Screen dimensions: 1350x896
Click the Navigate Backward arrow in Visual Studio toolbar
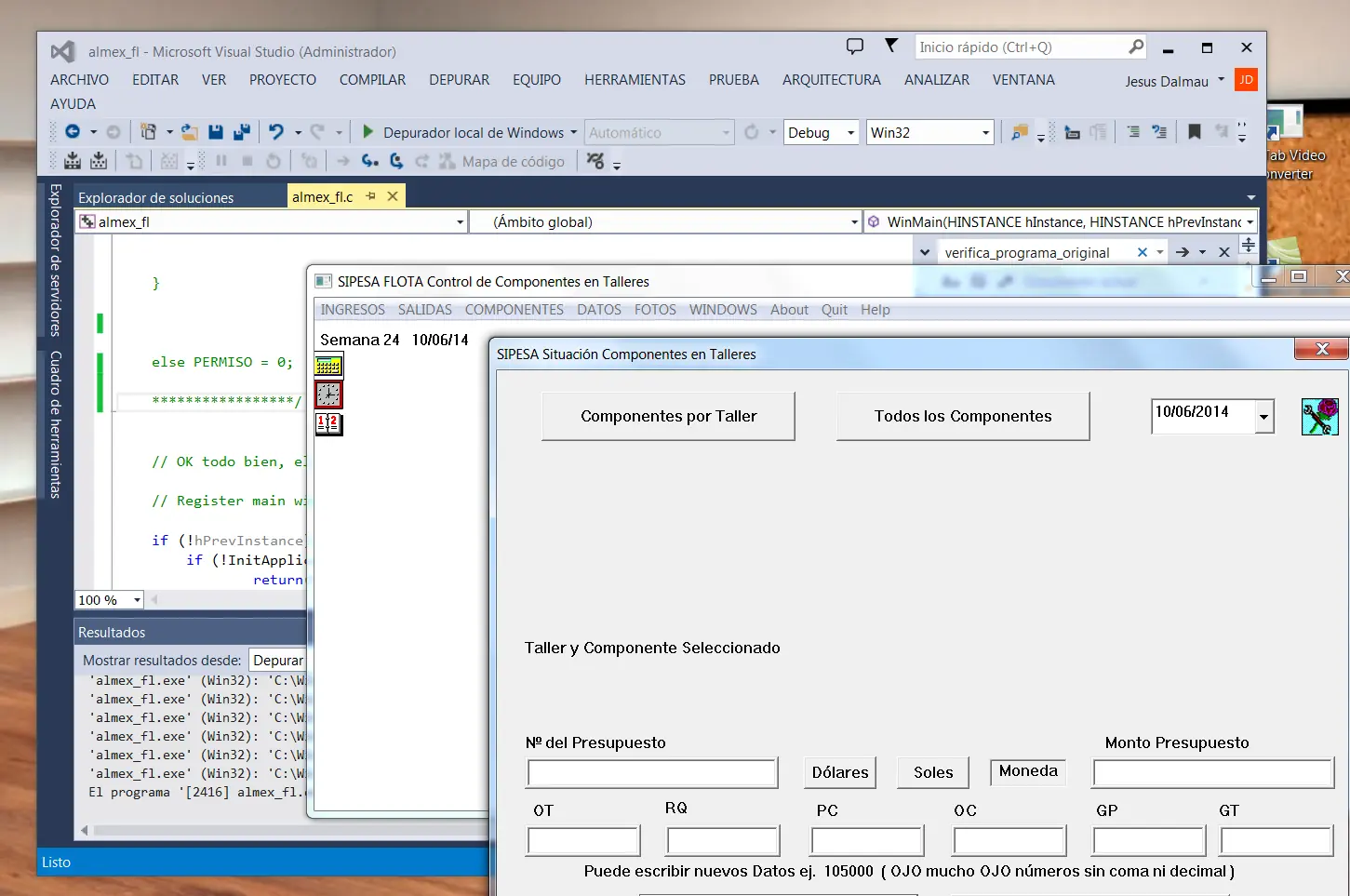(x=73, y=132)
